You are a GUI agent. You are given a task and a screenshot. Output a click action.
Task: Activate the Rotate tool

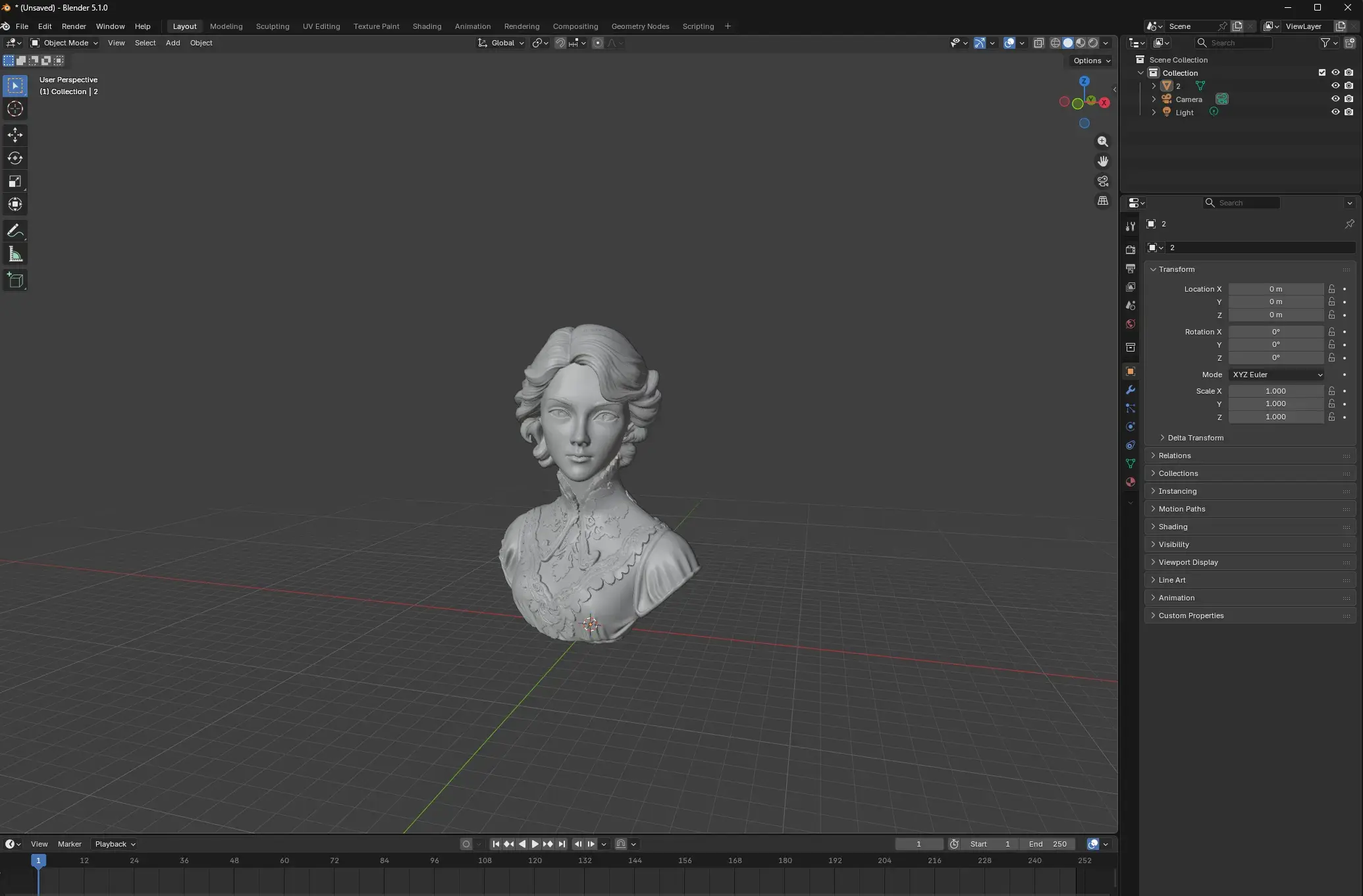point(15,158)
